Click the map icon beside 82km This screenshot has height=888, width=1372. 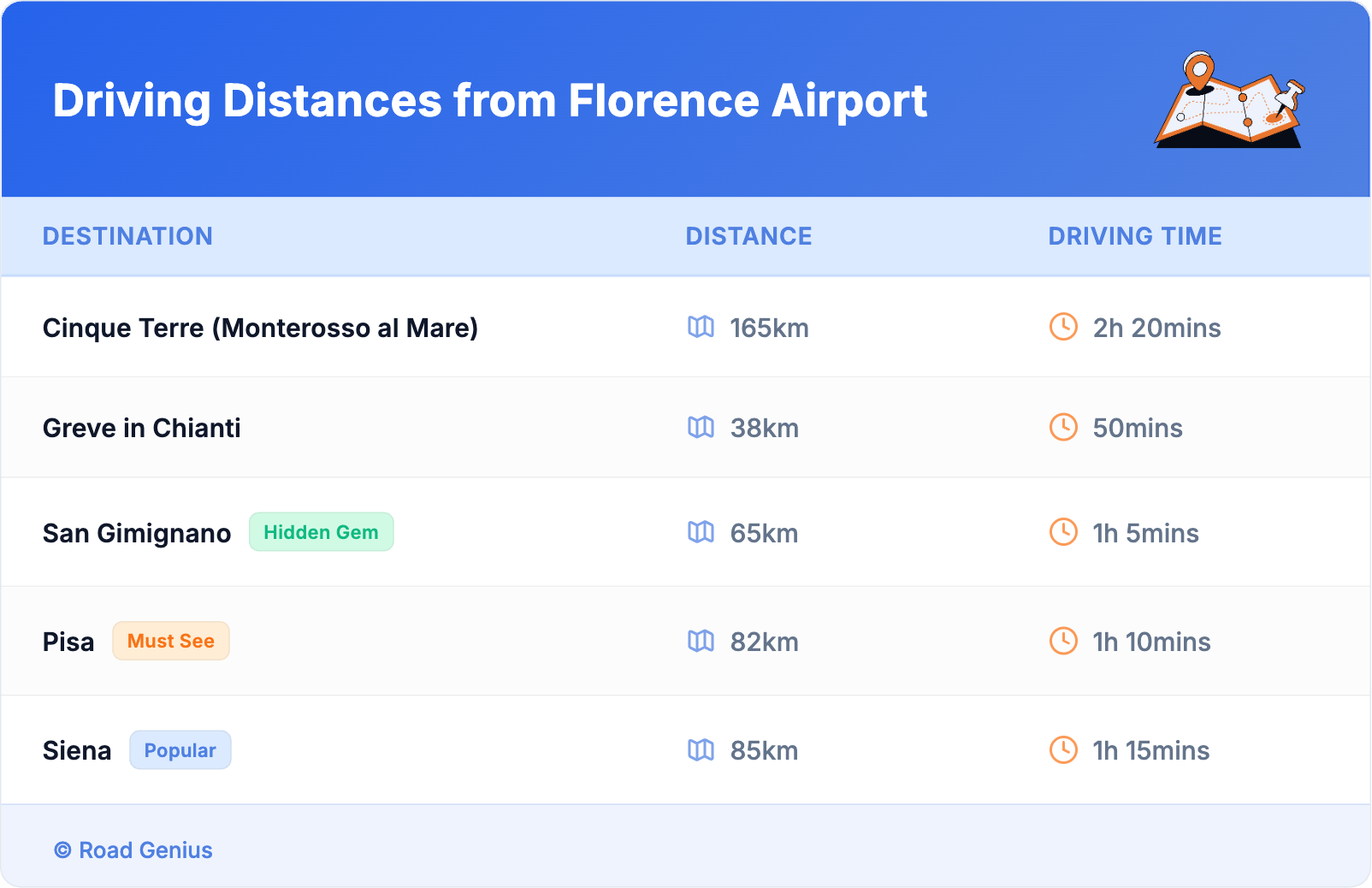[701, 641]
